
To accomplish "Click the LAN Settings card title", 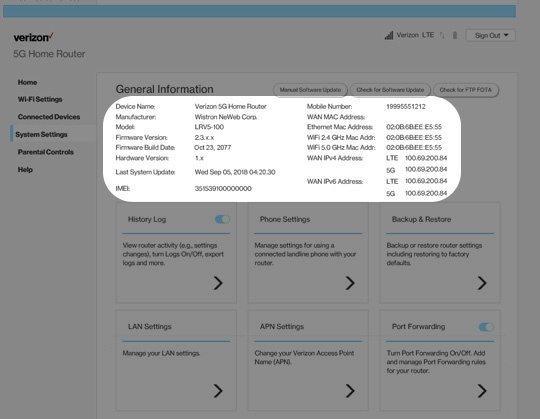I will 149,327.
